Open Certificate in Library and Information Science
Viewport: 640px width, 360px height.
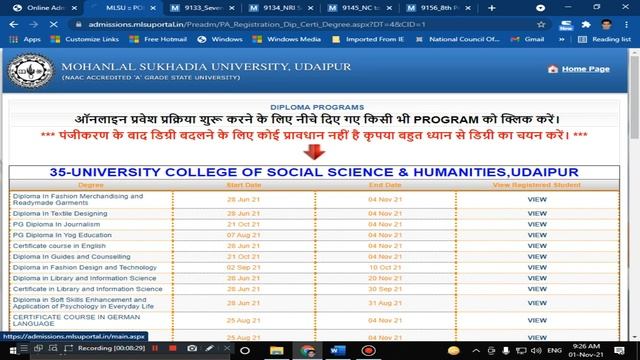coord(88,289)
